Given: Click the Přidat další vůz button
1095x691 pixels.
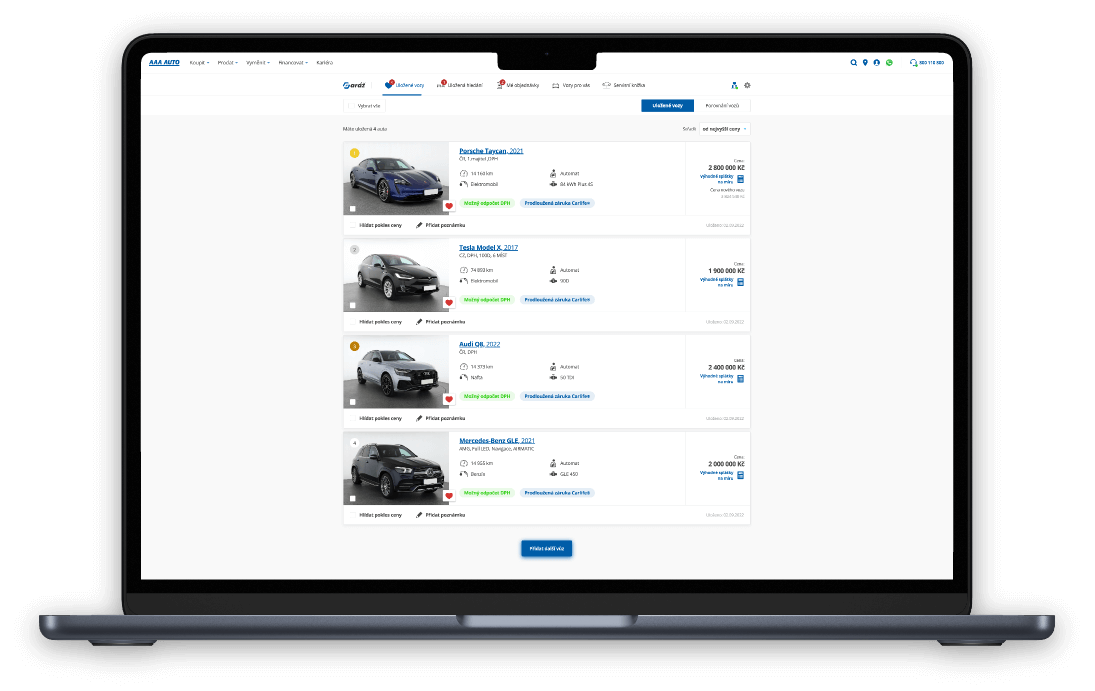Looking at the screenshot, I should (547, 548).
